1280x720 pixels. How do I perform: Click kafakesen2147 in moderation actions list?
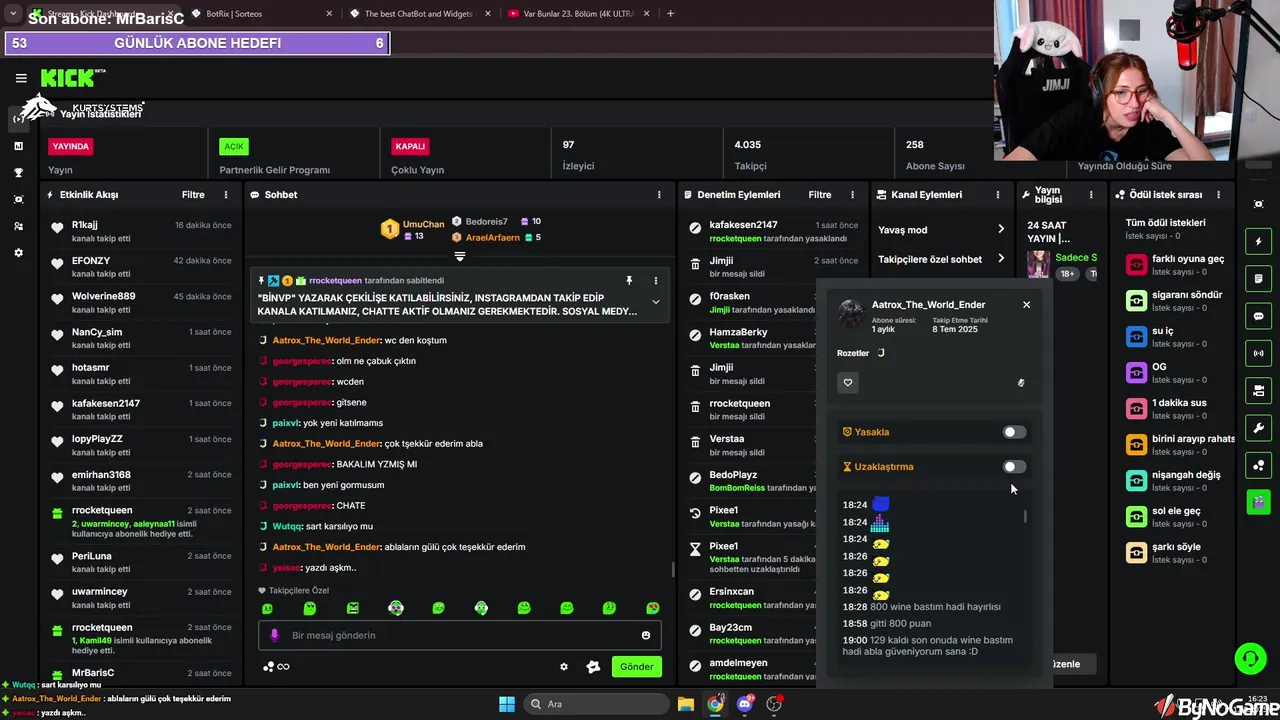743,225
